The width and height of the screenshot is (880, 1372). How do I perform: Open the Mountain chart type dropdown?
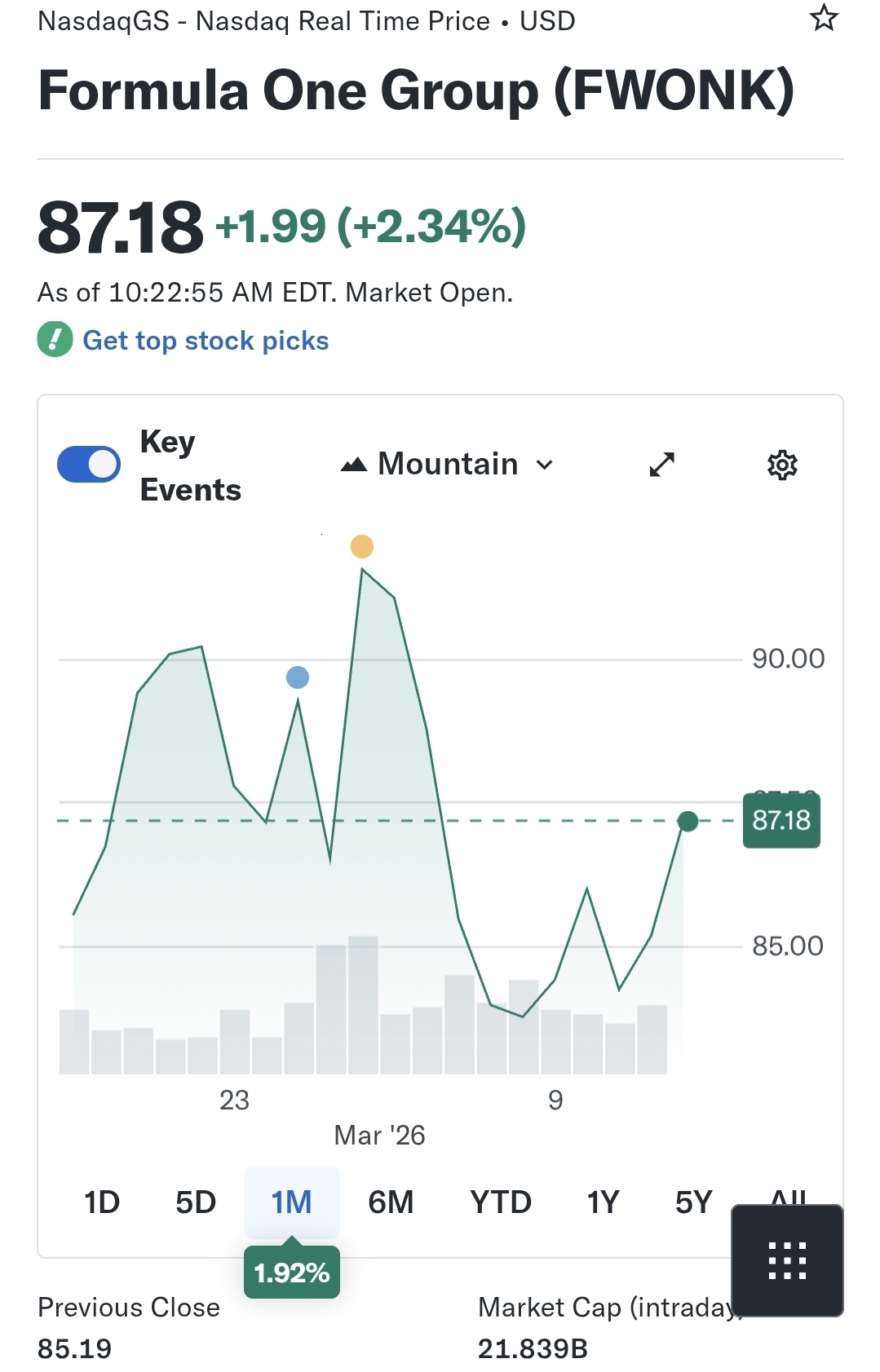click(447, 464)
